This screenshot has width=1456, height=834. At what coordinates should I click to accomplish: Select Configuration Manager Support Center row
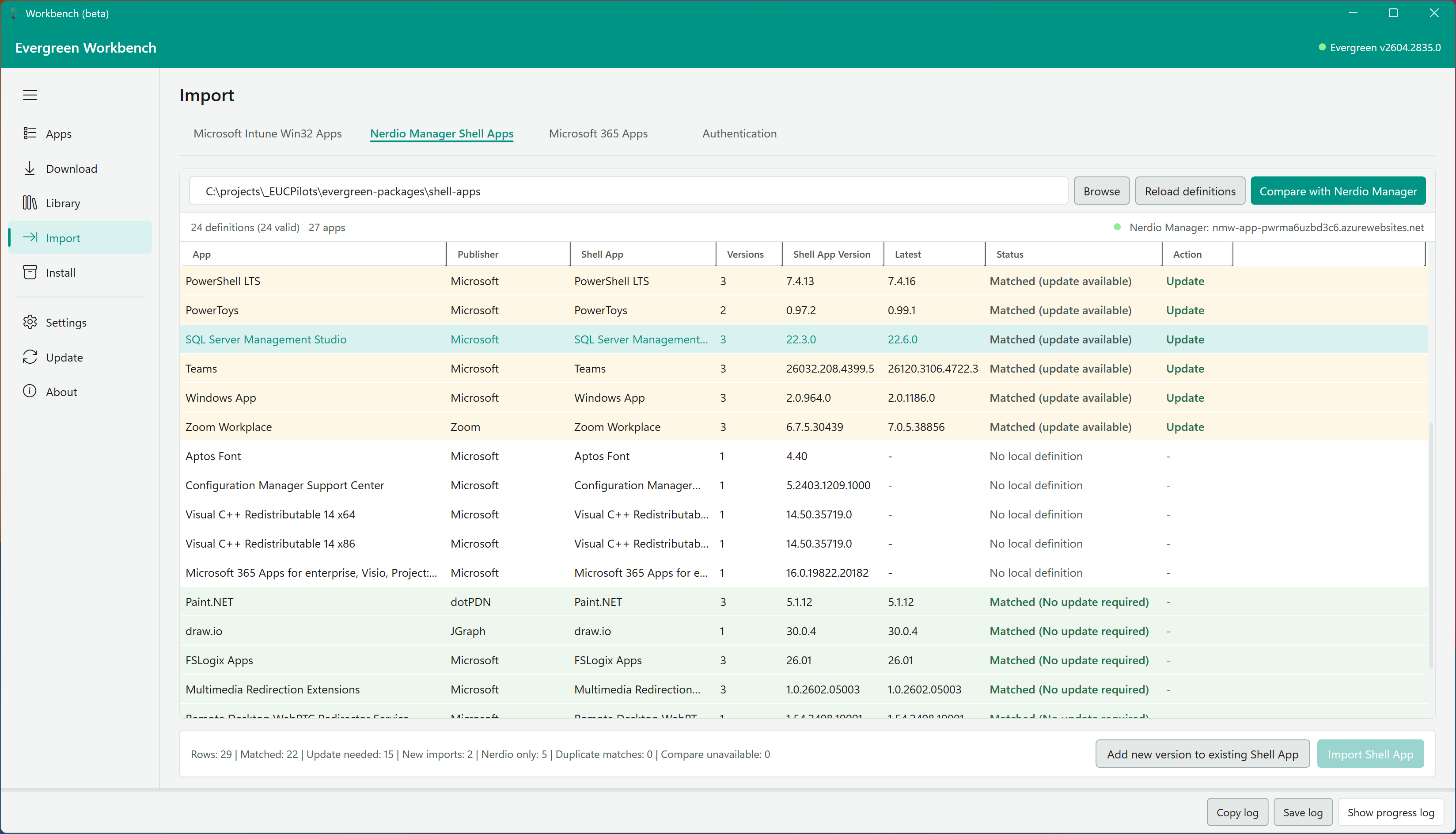[x=804, y=486]
